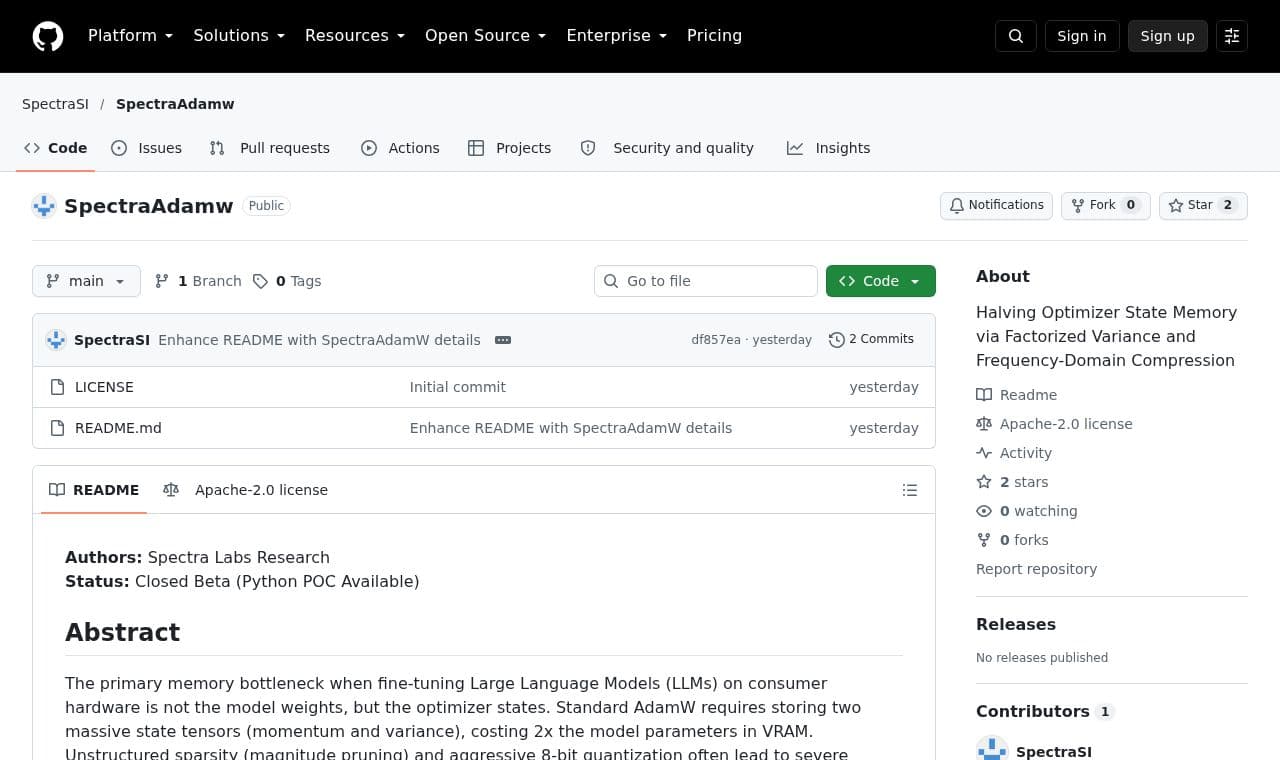Focus the Go to file search field
The width and height of the screenshot is (1280, 760).
pos(706,281)
